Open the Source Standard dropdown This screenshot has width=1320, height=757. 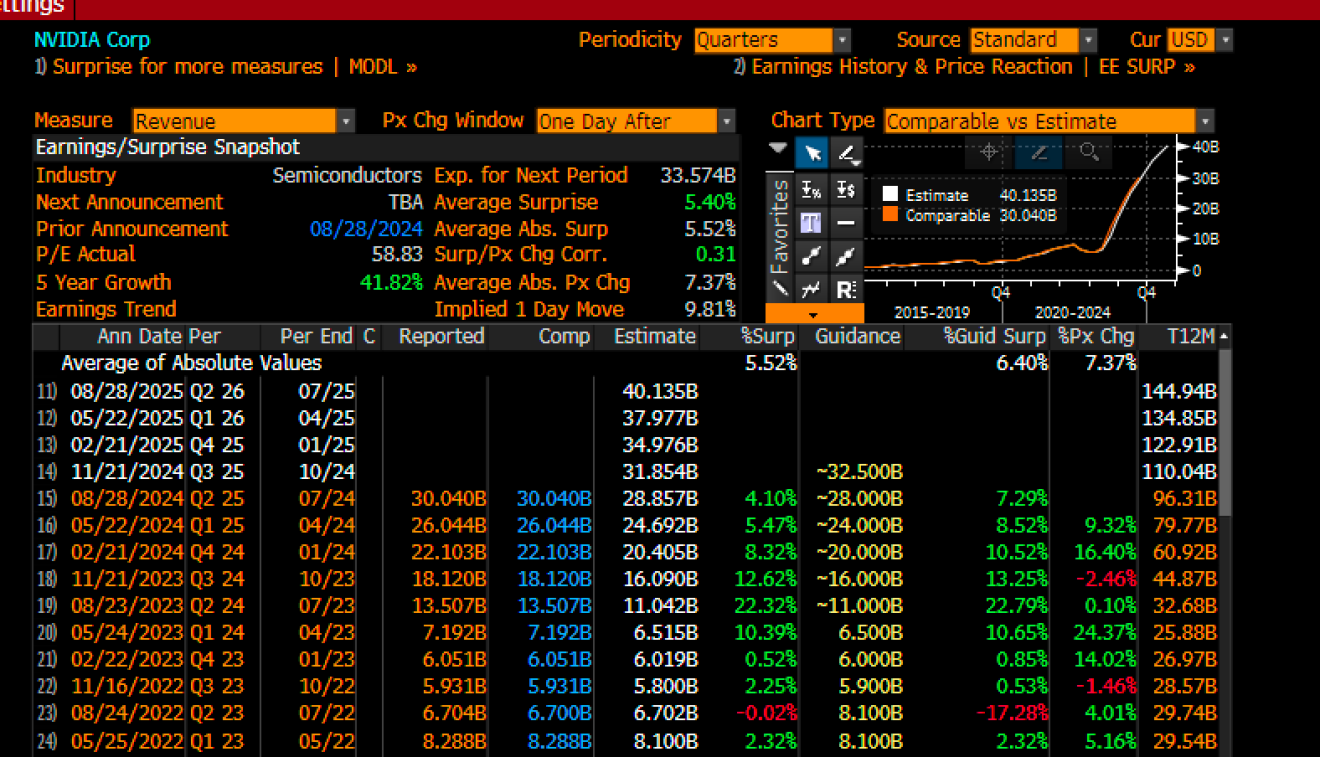pos(1034,40)
